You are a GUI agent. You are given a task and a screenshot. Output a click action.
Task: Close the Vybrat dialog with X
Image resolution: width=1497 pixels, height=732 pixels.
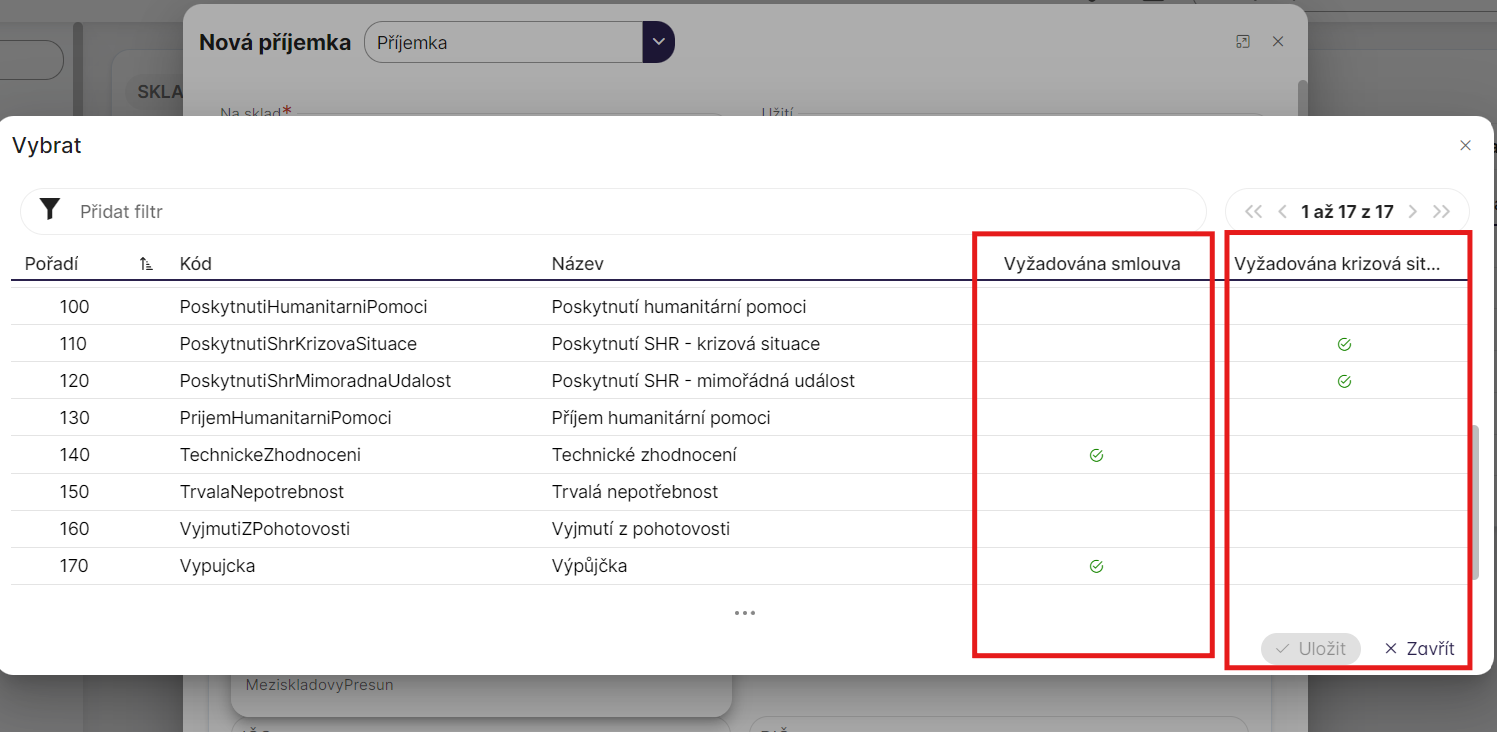tap(1465, 145)
